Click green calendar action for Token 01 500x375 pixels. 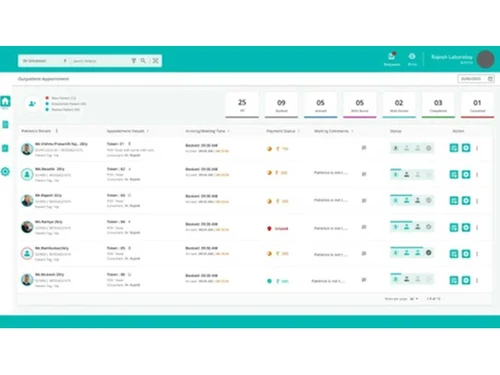[x=454, y=148]
